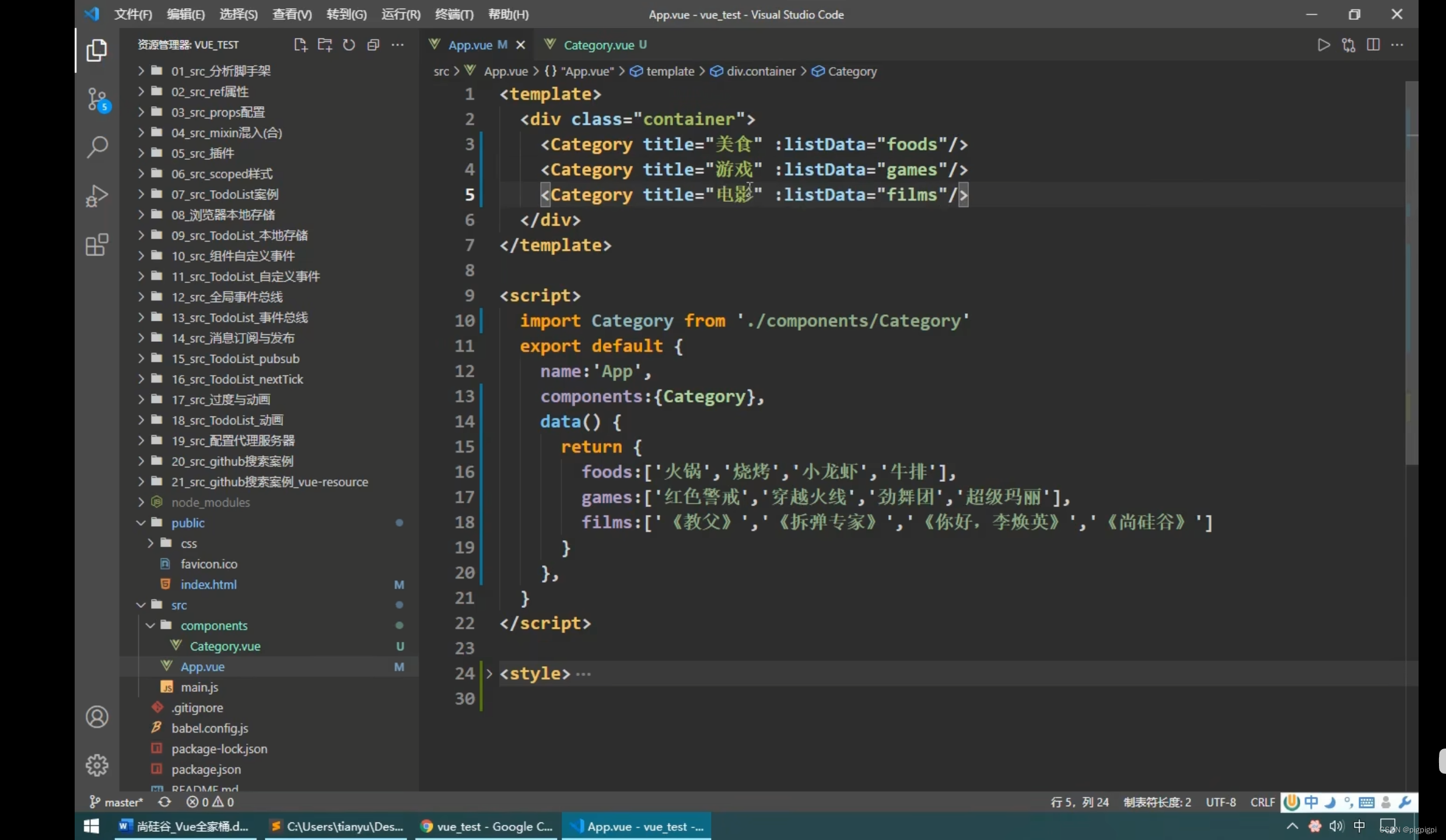Toggle IME moon half-width icon

click(1330, 802)
